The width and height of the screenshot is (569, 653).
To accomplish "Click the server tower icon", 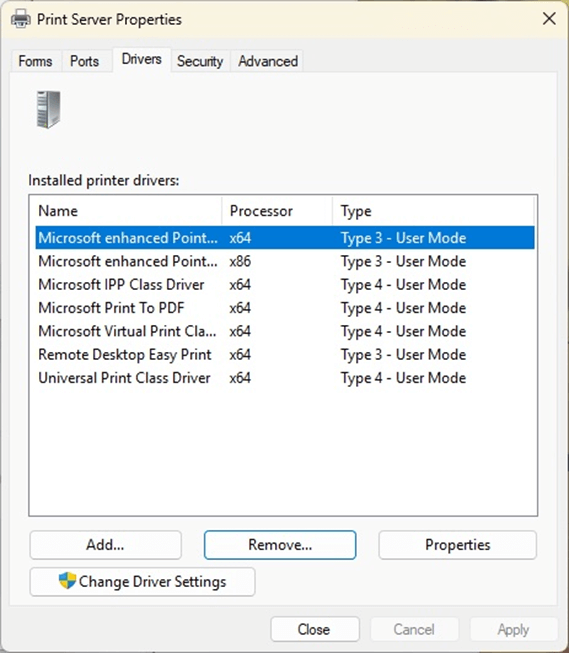I will point(49,109).
